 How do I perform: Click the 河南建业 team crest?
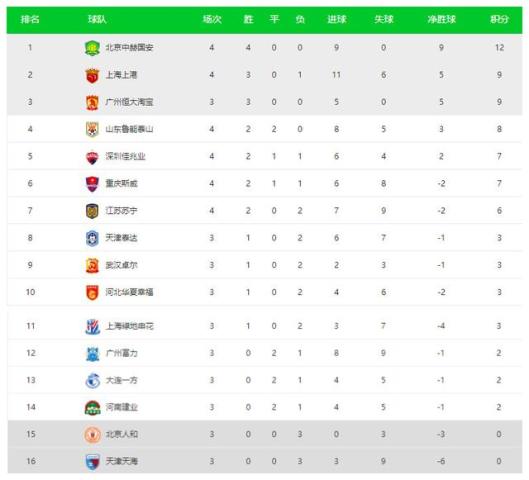(92, 408)
